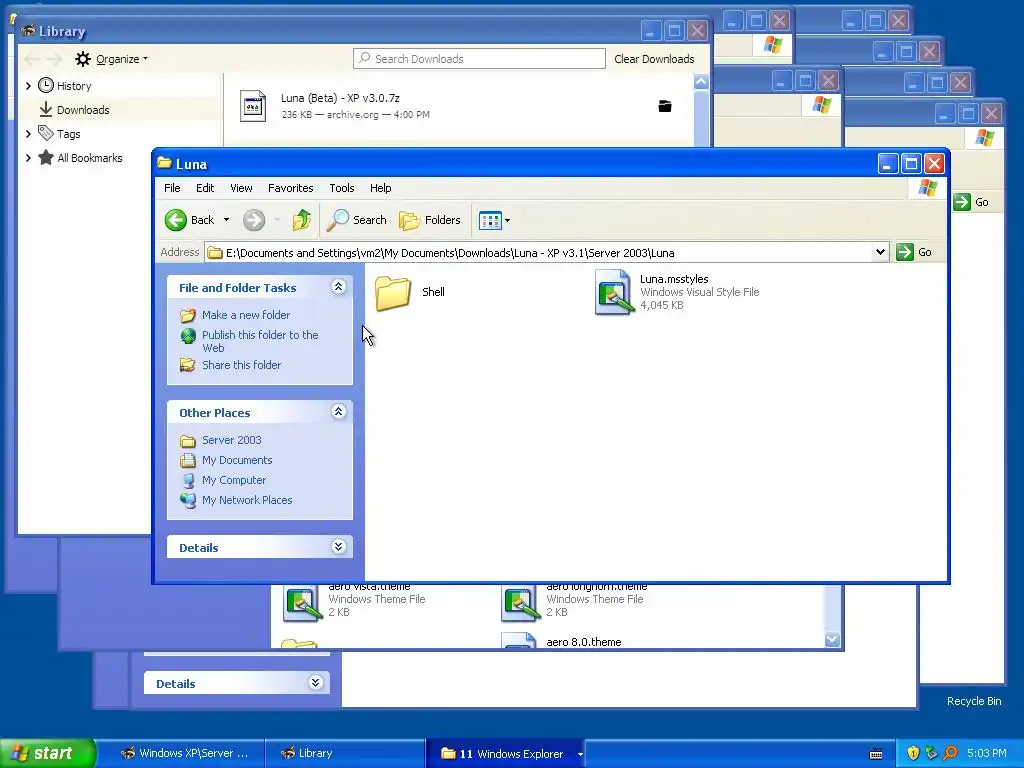Select the aero 8.0.theme file
The image size is (1024, 768).
coord(583,642)
